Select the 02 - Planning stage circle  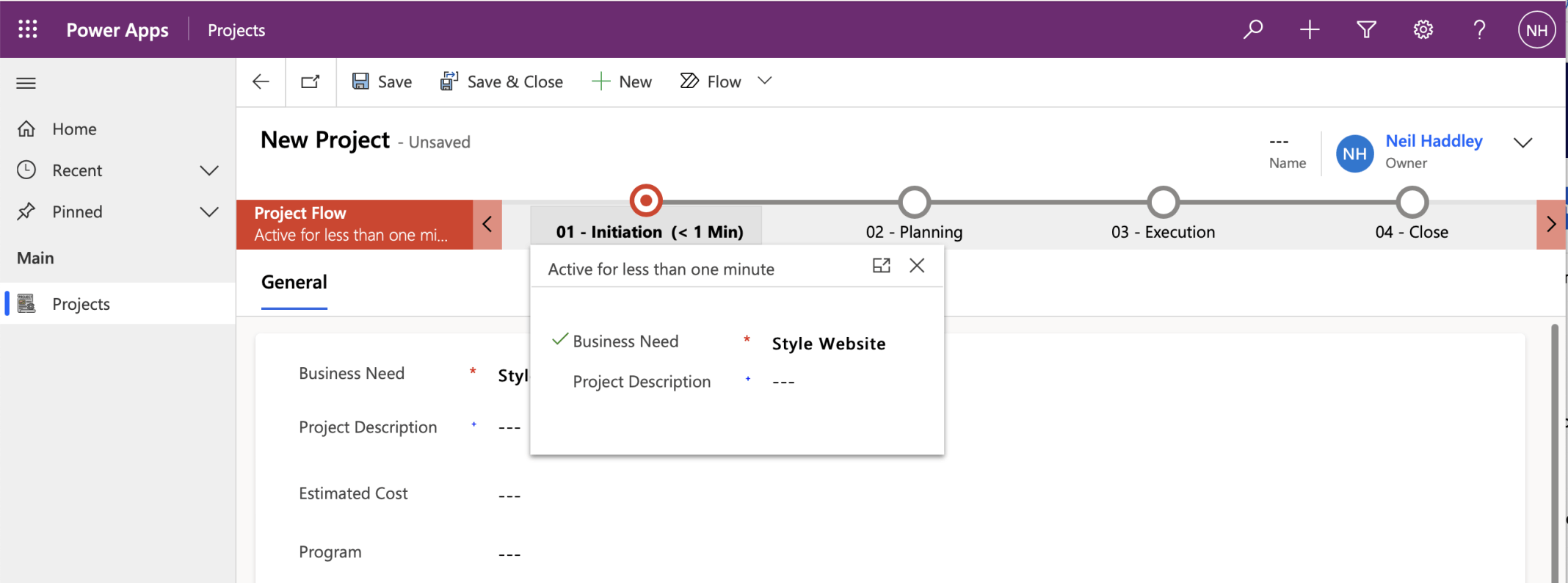[915, 202]
